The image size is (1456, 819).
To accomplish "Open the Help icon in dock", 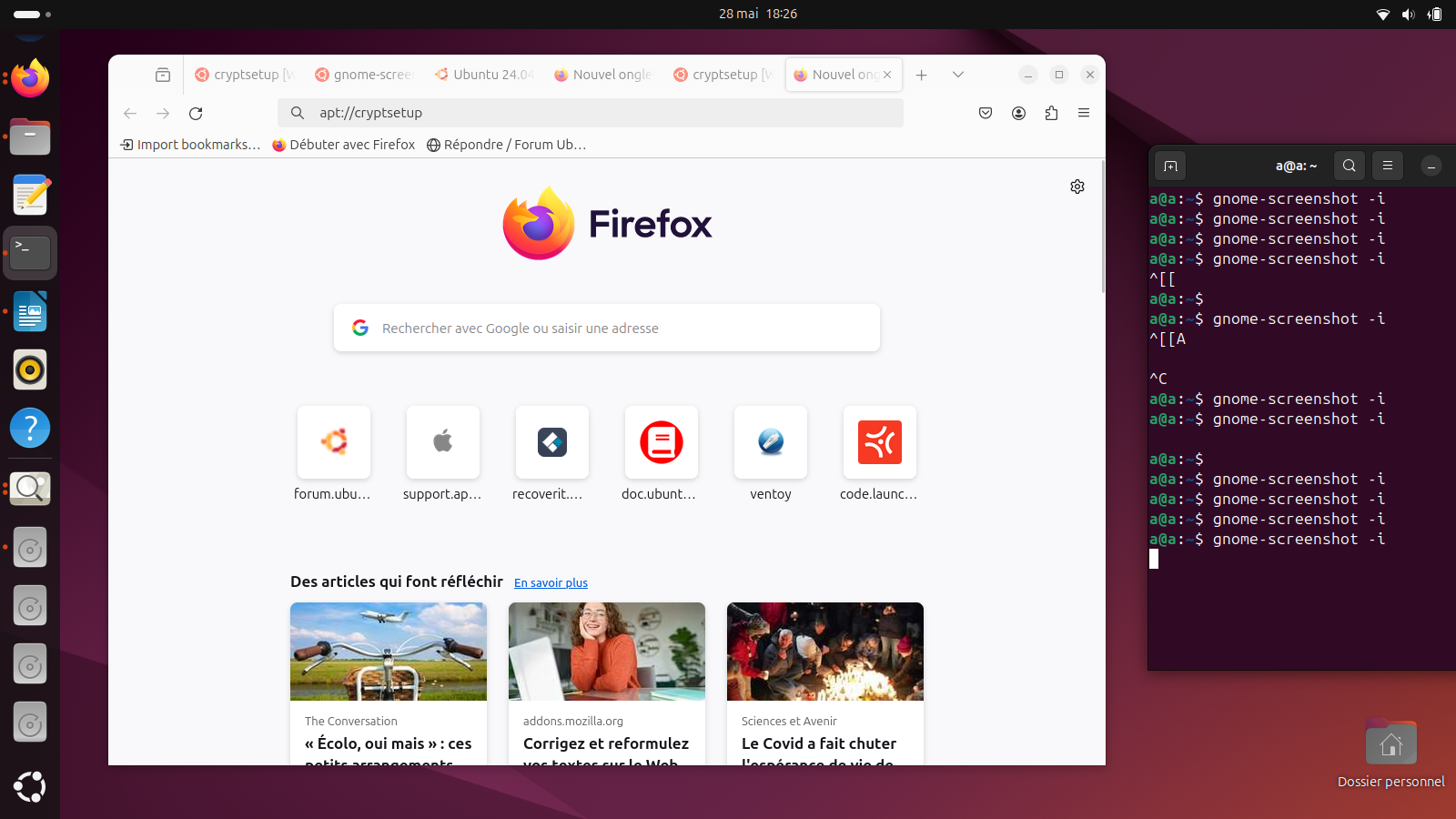I will 30,428.
